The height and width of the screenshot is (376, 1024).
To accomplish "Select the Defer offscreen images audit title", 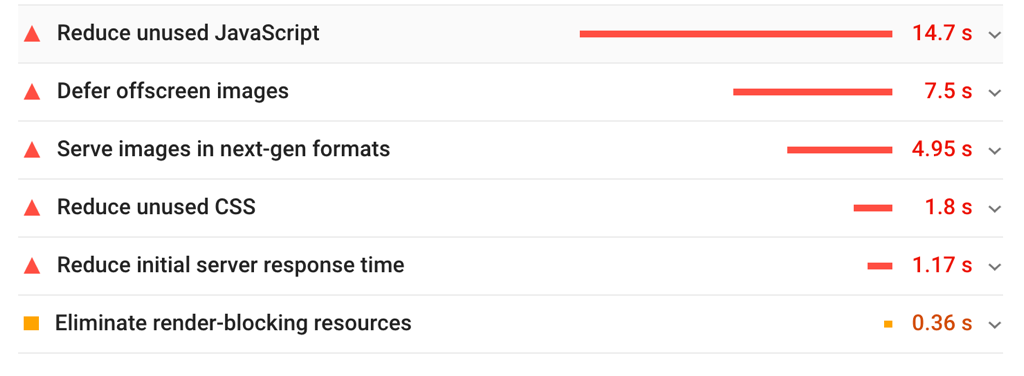I will pos(172,91).
